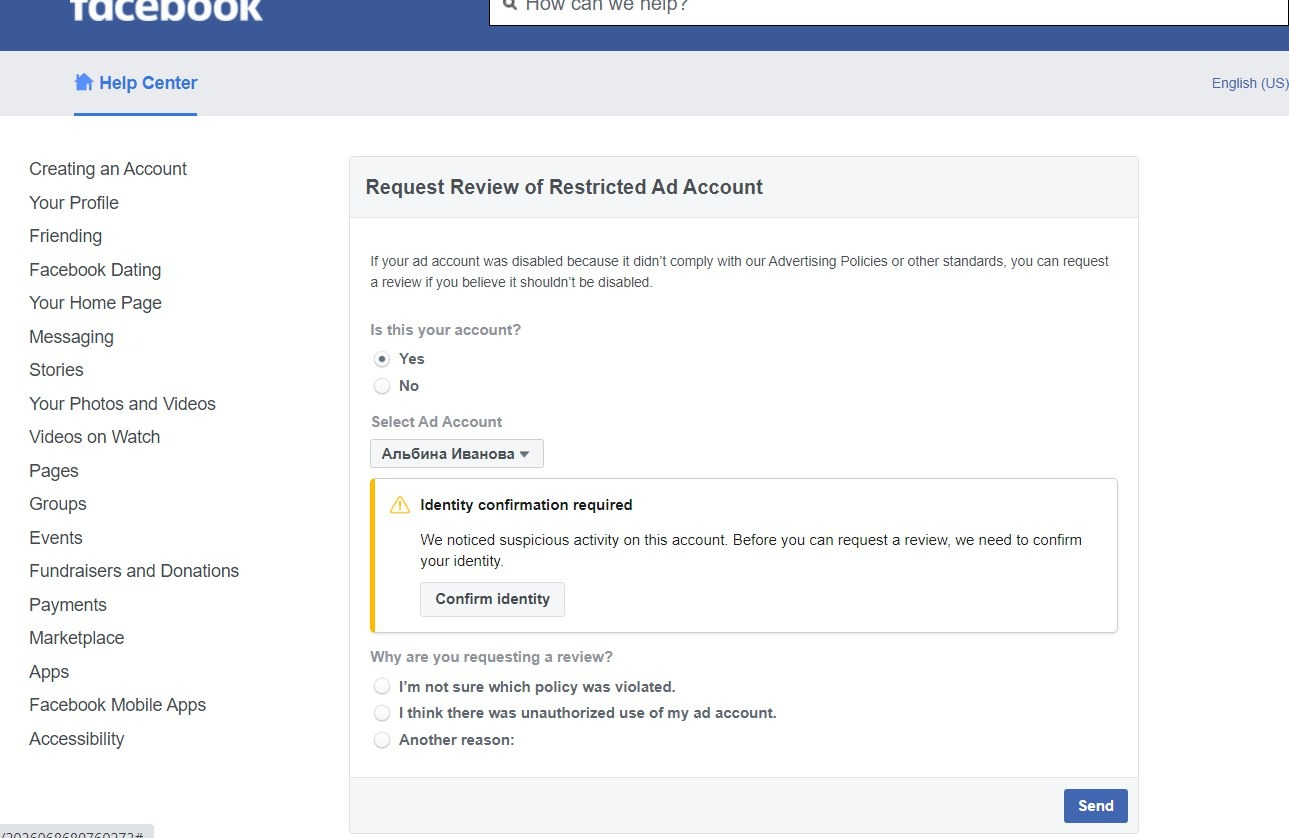The image size is (1289, 838).
Task: Open the English (US) language selector
Action: coord(1250,83)
